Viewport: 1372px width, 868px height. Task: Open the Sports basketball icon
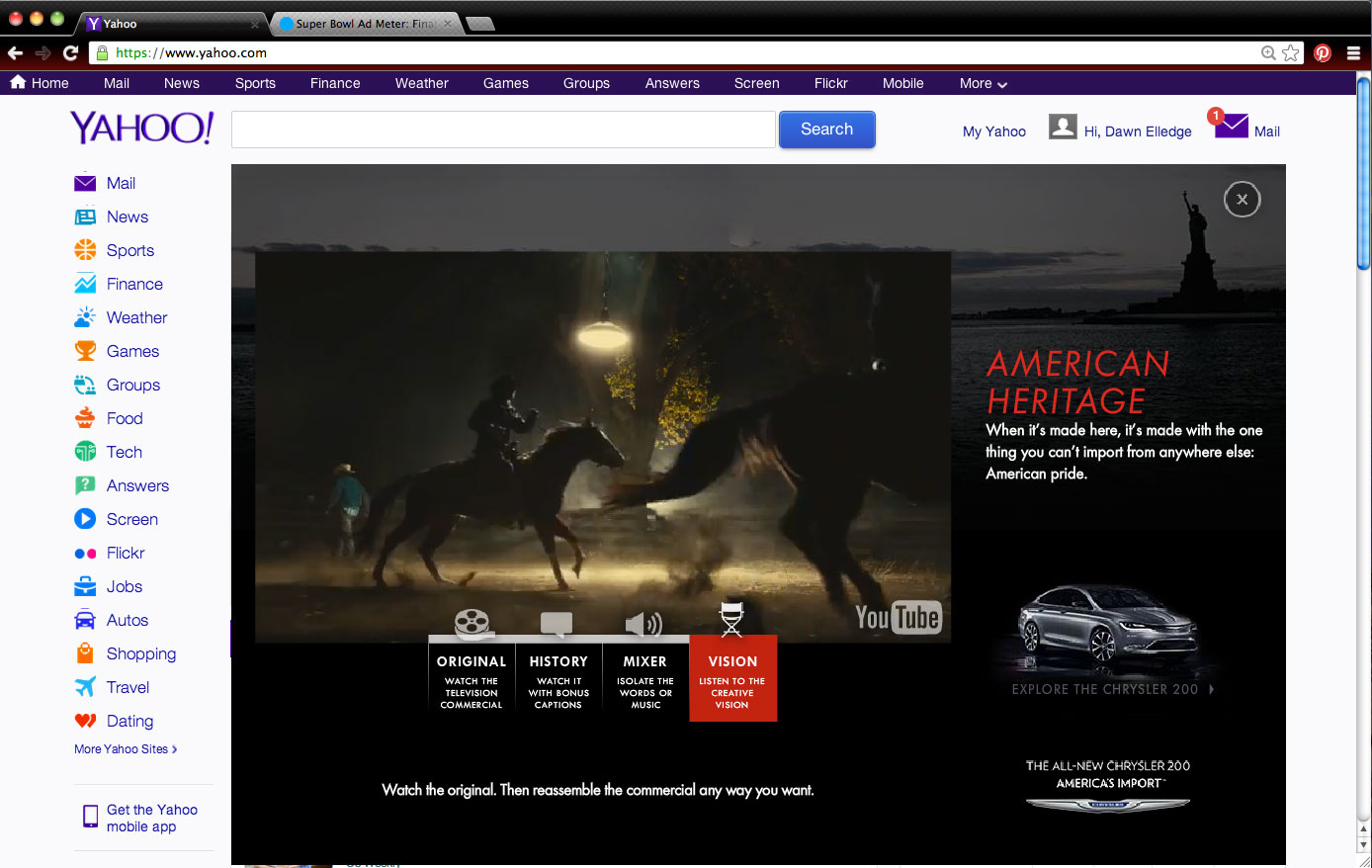click(85, 250)
